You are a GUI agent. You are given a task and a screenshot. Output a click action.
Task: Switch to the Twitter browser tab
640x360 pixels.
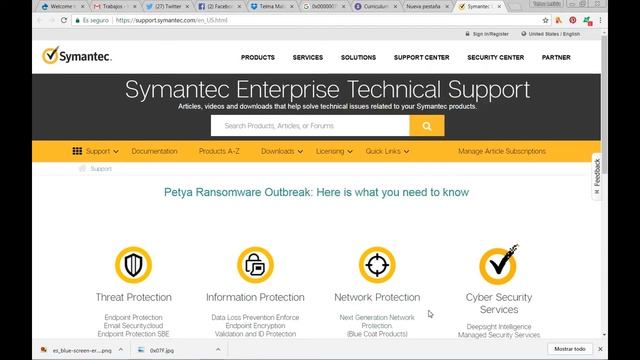167,7
